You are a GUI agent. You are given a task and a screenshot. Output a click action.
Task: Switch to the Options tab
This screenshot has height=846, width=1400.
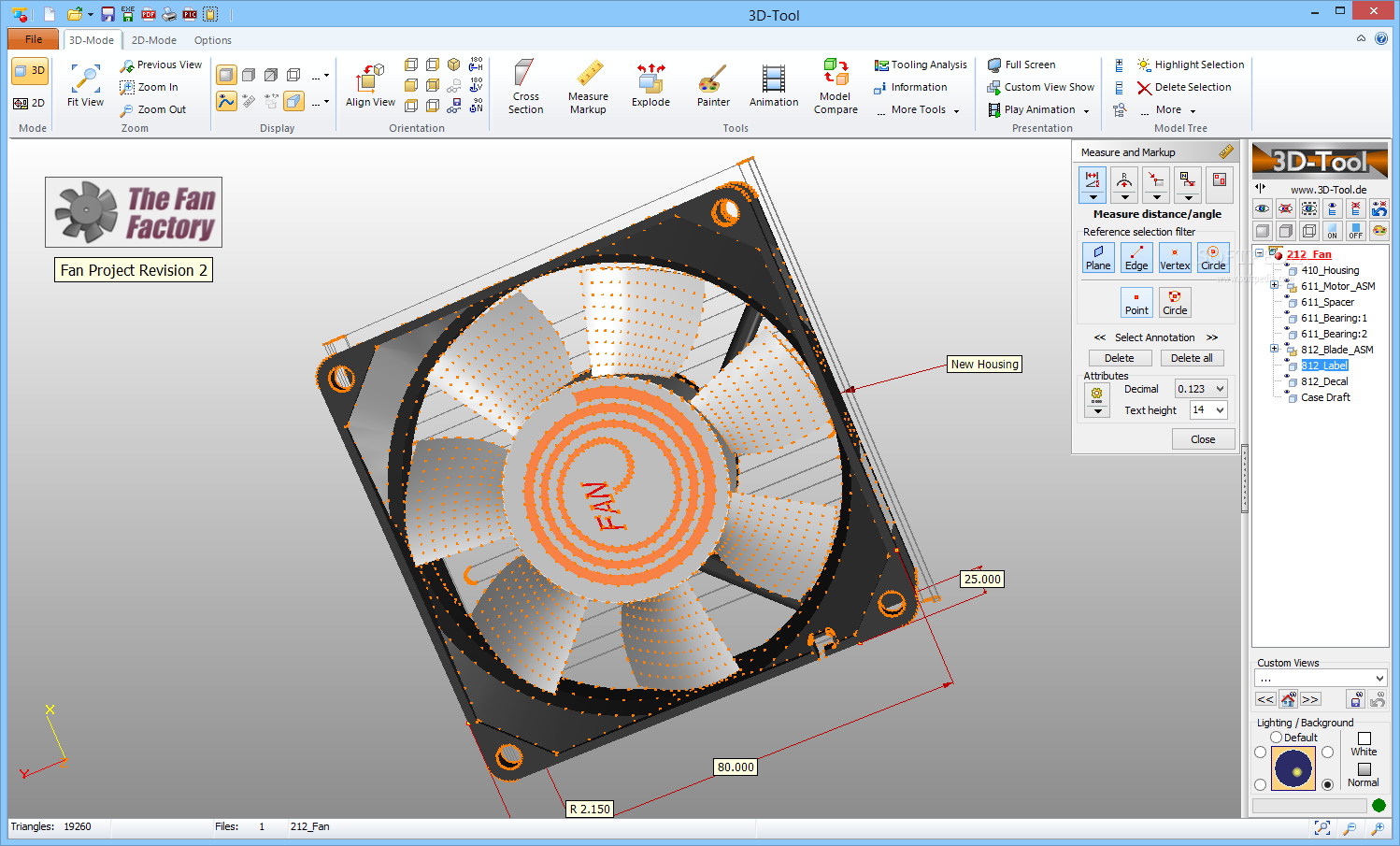click(x=213, y=40)
